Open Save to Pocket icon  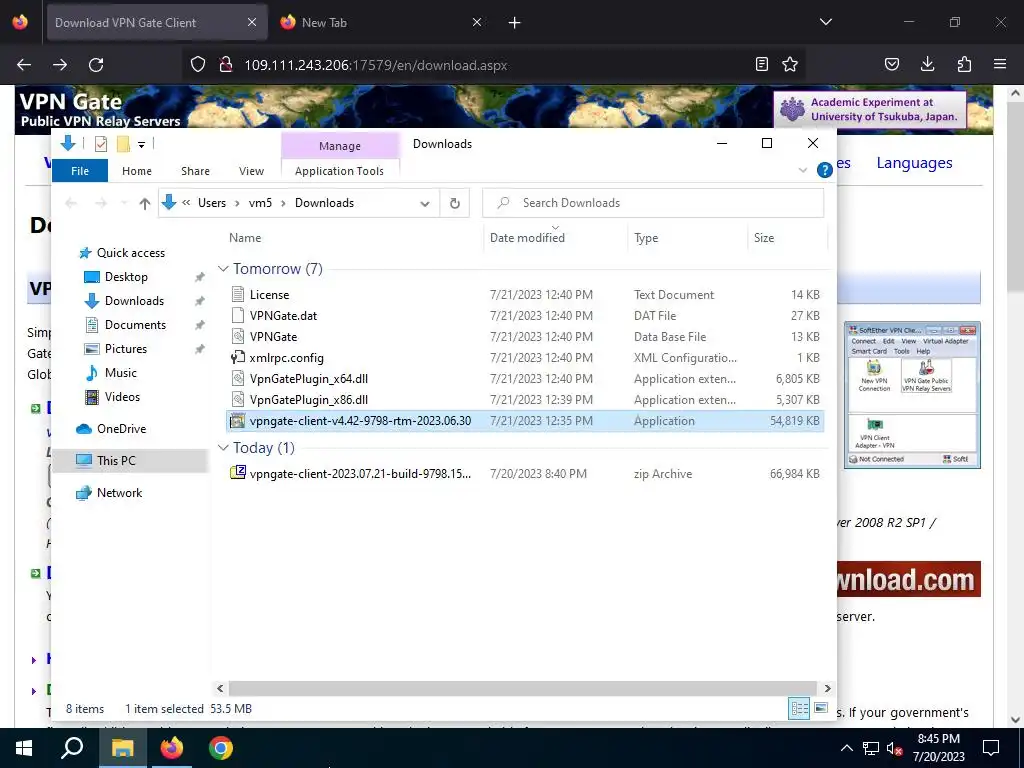[891, 64]
